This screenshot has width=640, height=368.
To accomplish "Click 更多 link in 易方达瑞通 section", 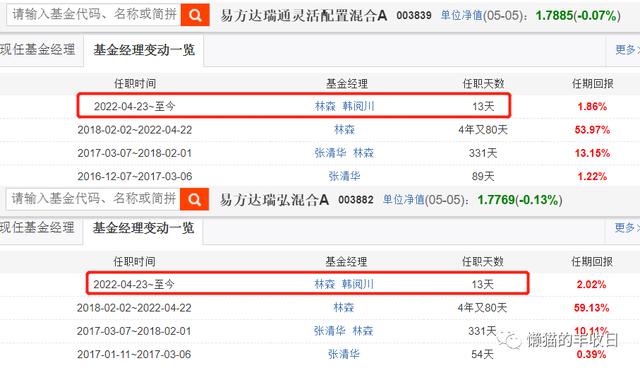I will (627, 50).
